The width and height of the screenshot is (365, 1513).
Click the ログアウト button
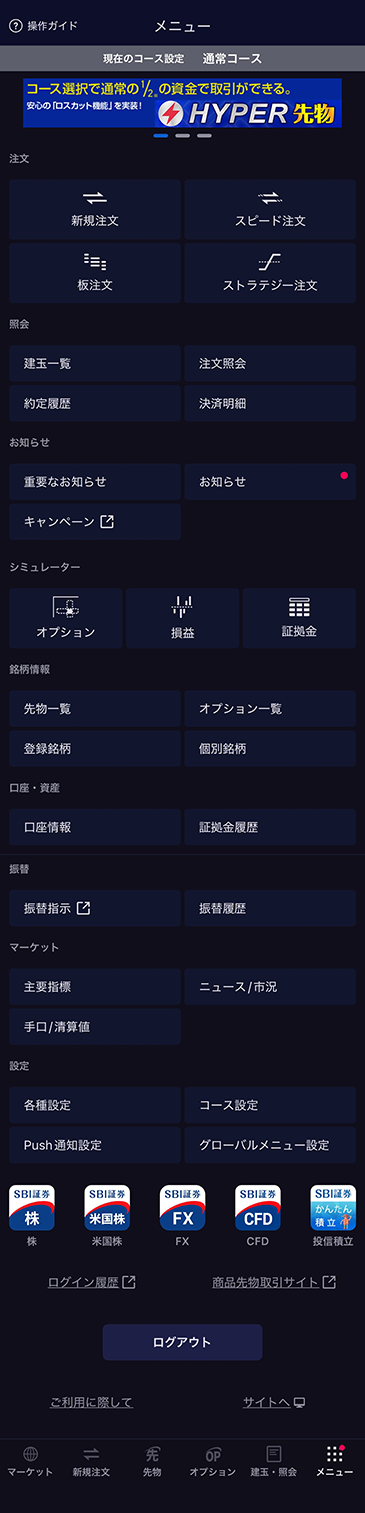point(182,1342)
